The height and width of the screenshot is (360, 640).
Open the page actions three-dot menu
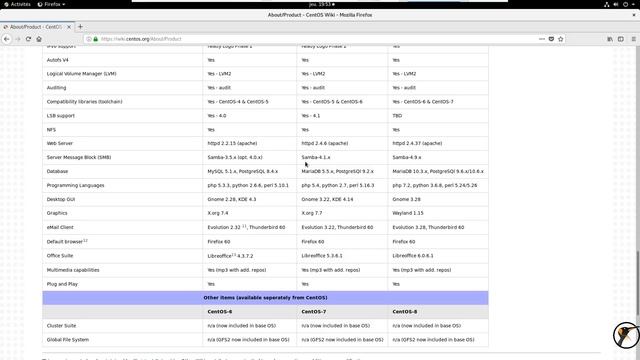click(x=542, y=39)
